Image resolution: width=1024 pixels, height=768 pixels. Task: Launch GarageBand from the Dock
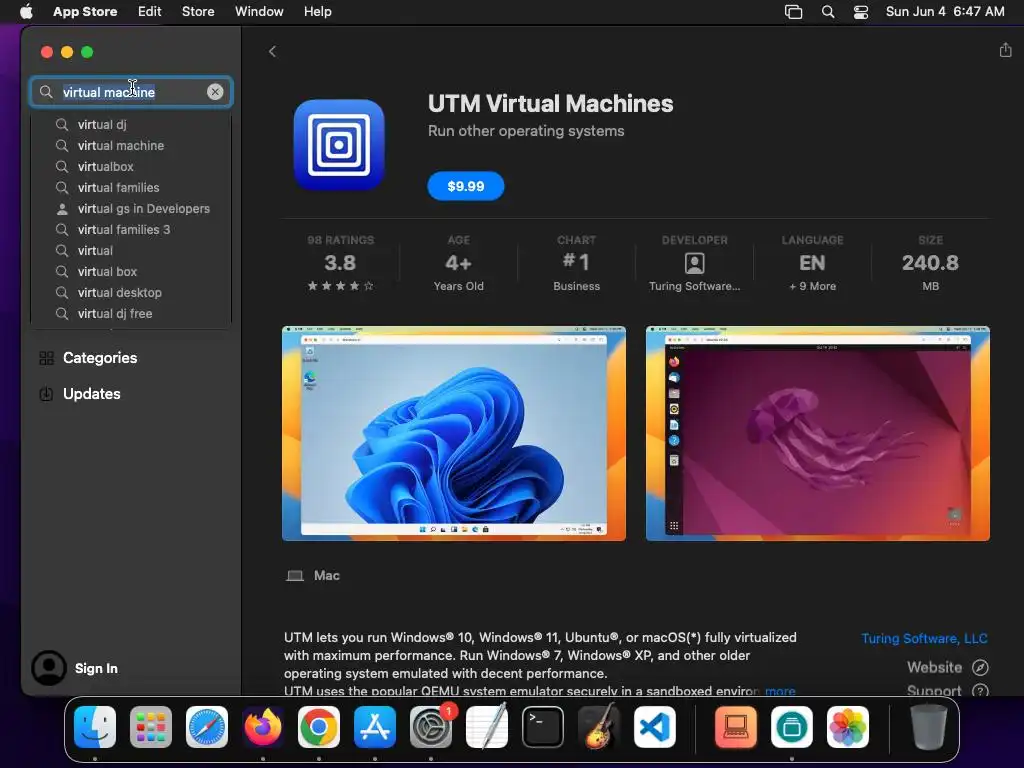point(598,726)
